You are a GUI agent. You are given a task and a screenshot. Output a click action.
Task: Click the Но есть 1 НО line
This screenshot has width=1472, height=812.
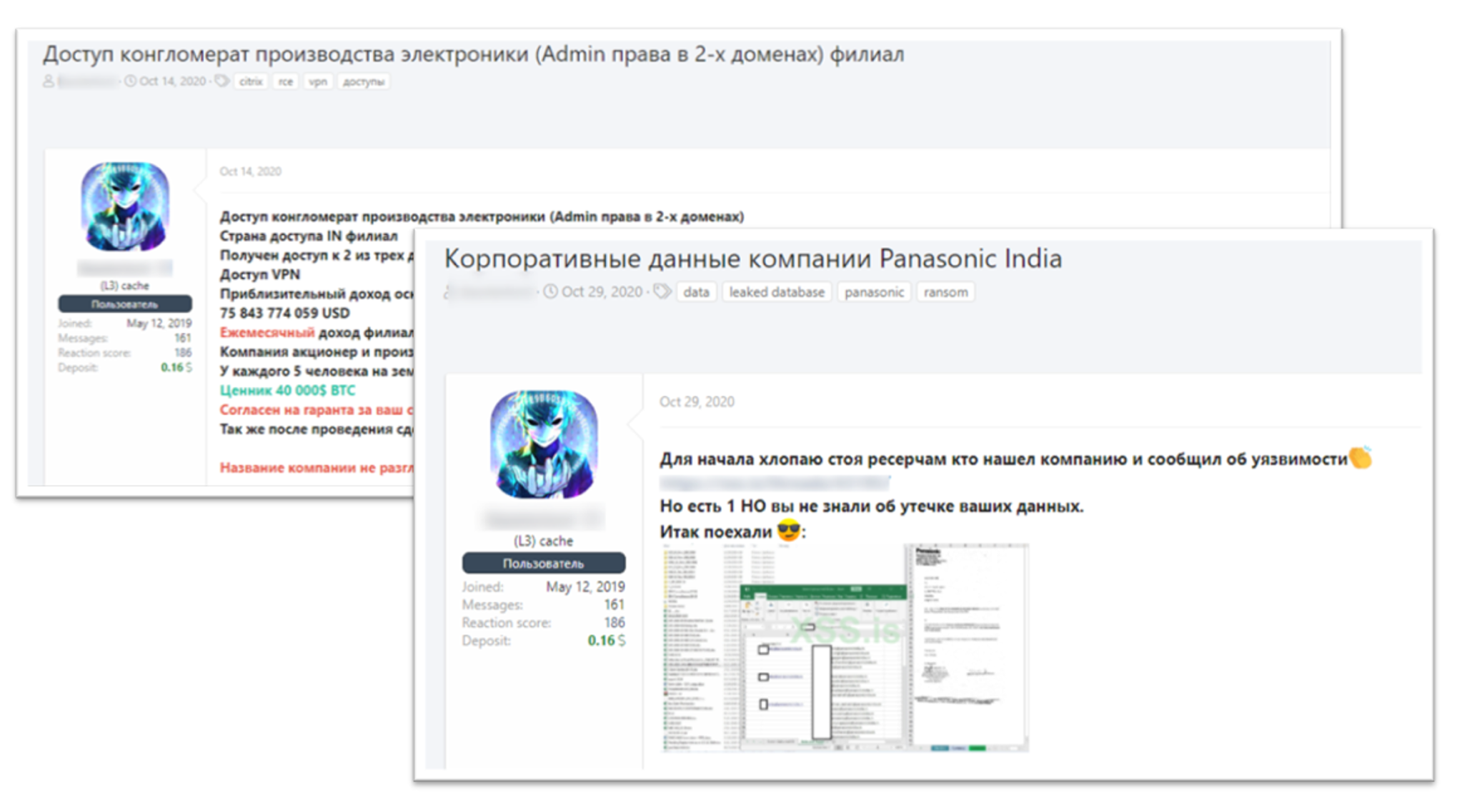(871, 506)
